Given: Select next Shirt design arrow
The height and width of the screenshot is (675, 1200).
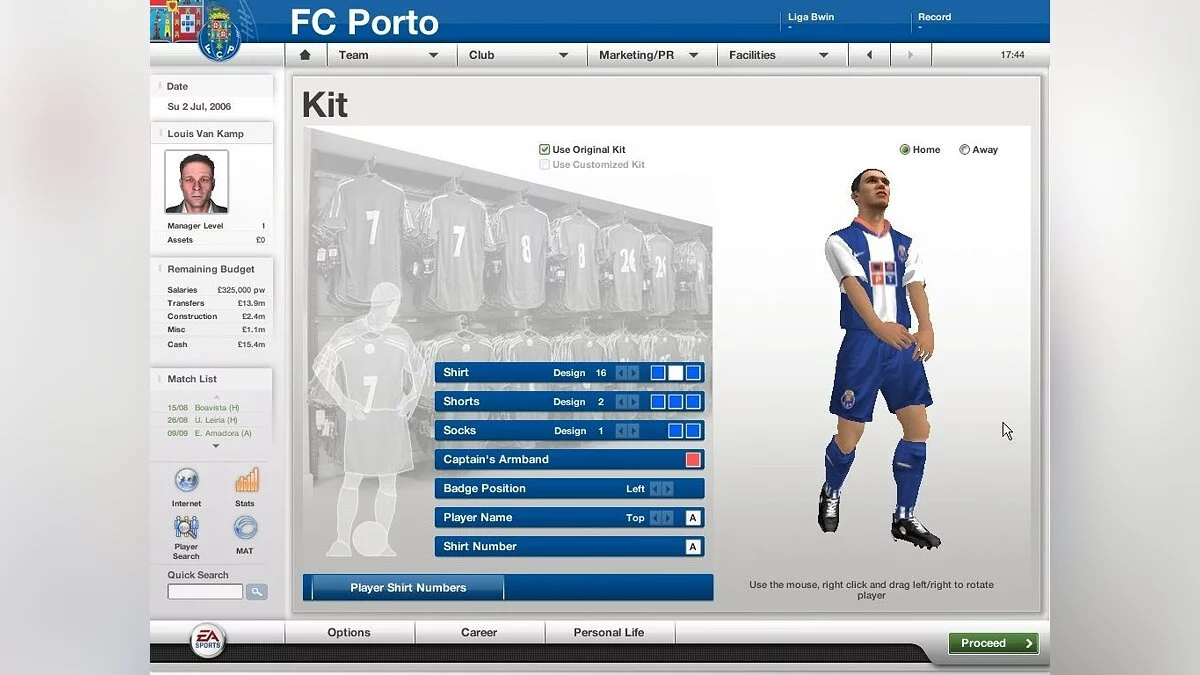Looking at the screenshot, I should click(x=633, y=373).
